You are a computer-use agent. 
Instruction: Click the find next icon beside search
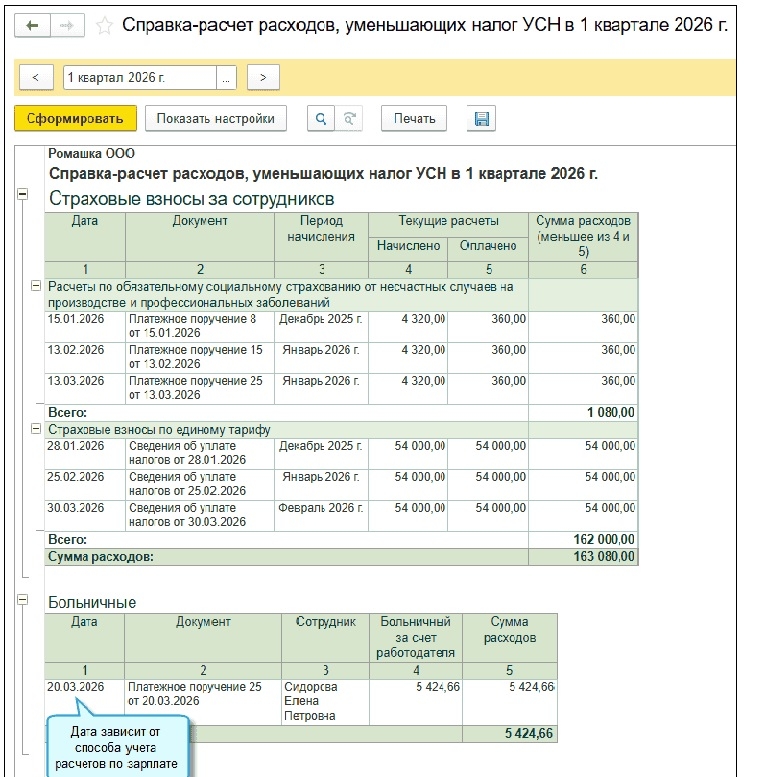(x=349, y=119)
